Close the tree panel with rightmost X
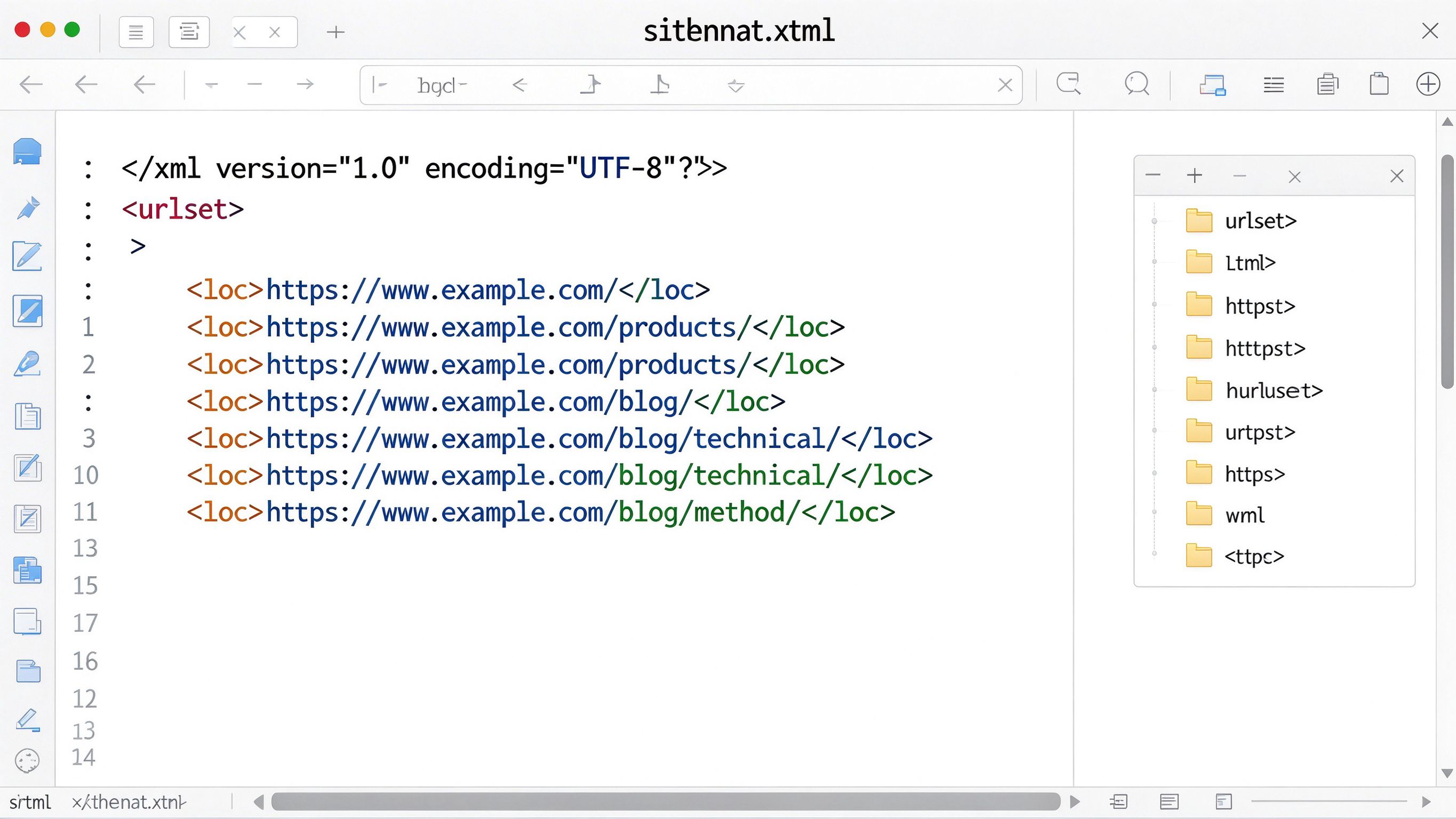Image resolution: width=1456 pixels, height=819 pixels. point(1397,176)
